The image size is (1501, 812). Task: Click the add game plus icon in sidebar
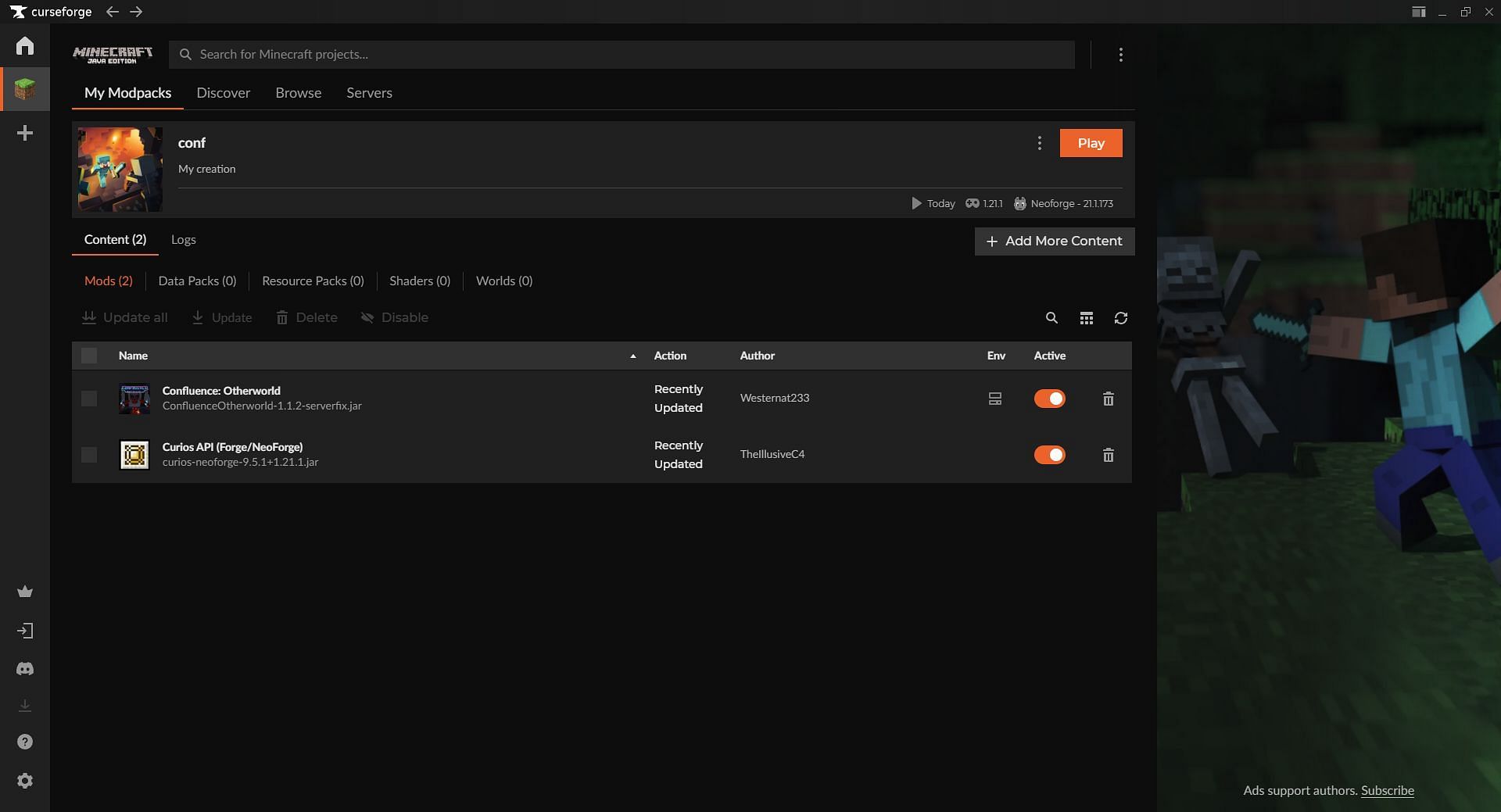pyautogui.click(x=25, y=134)
